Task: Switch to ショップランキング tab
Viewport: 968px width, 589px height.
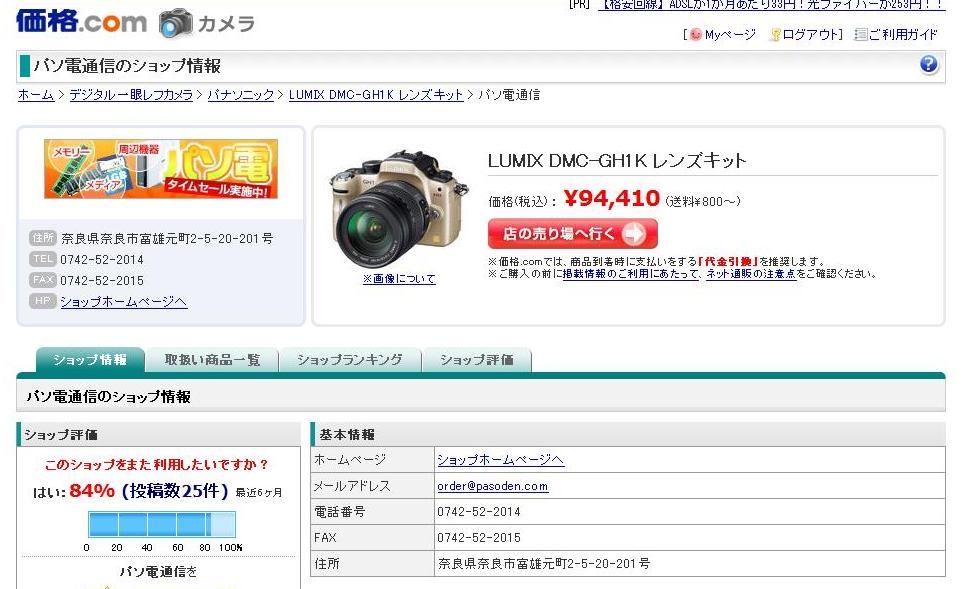Action: tap(350, 360)
